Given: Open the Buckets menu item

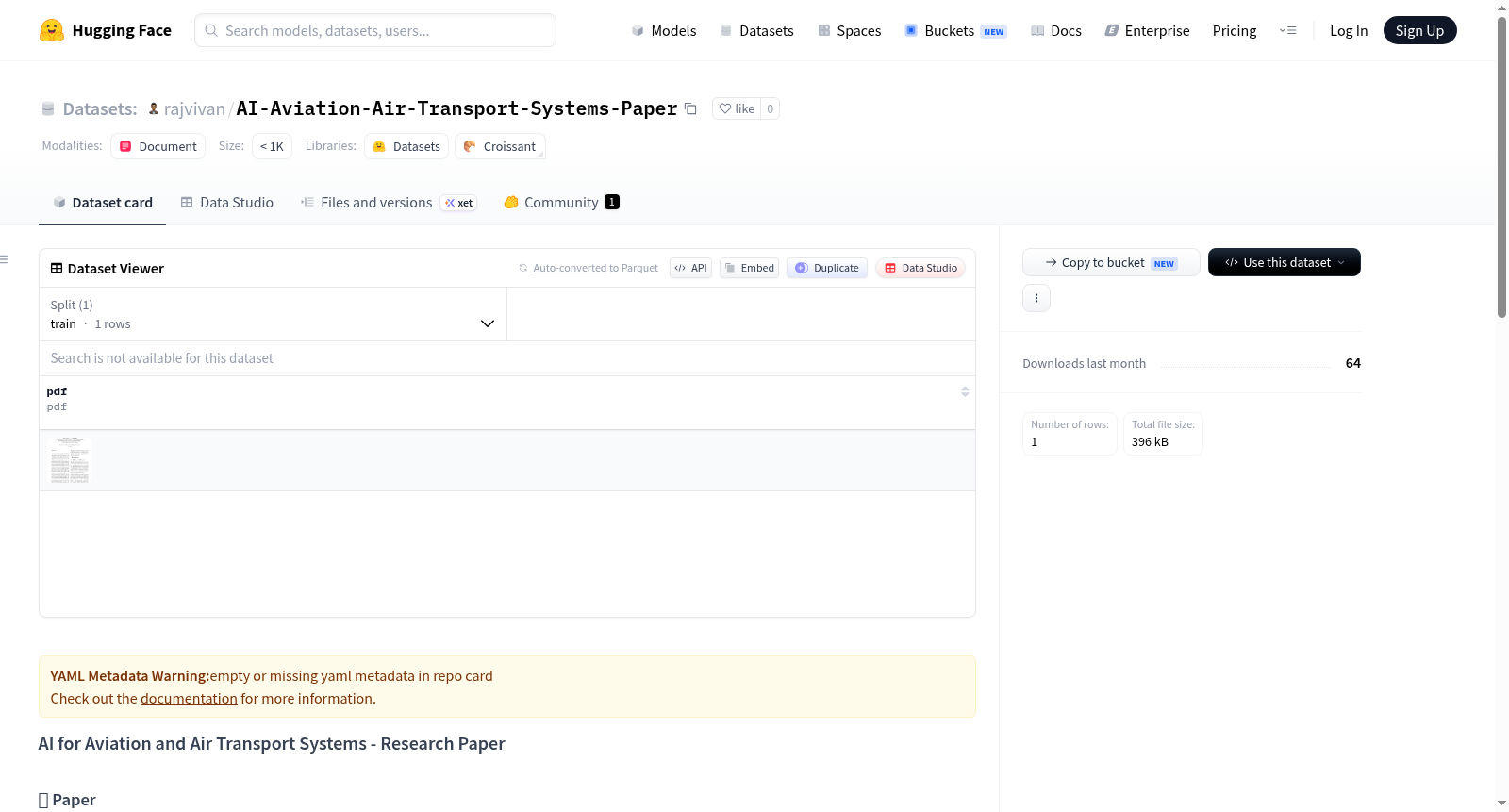Looking at the screenshot, I should 955,31.
